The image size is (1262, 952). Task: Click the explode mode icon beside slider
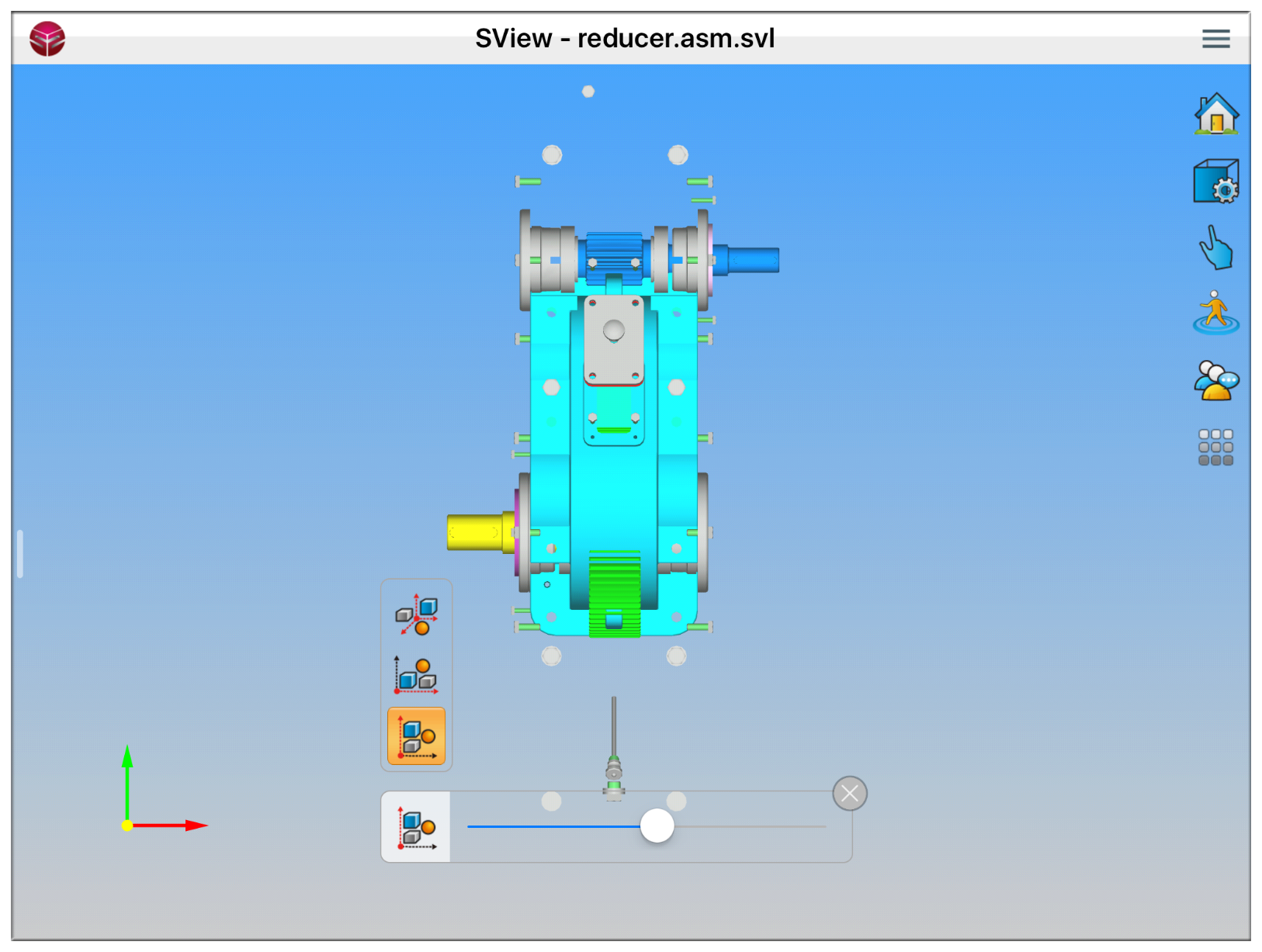(x=417, y=828)
